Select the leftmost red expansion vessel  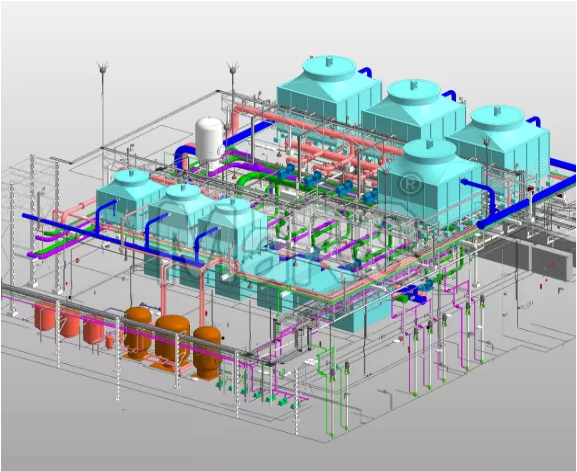point(45,316)
